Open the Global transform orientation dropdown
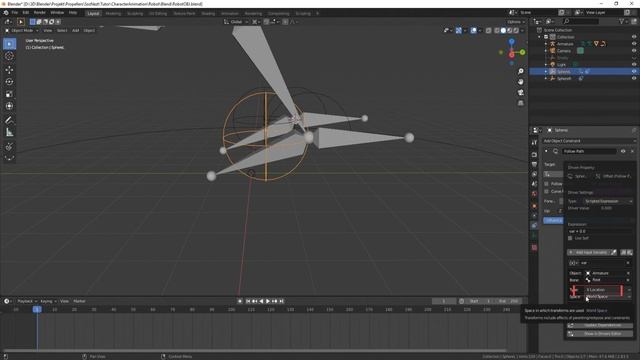This screenshot has width=640, height=360. 236,22
